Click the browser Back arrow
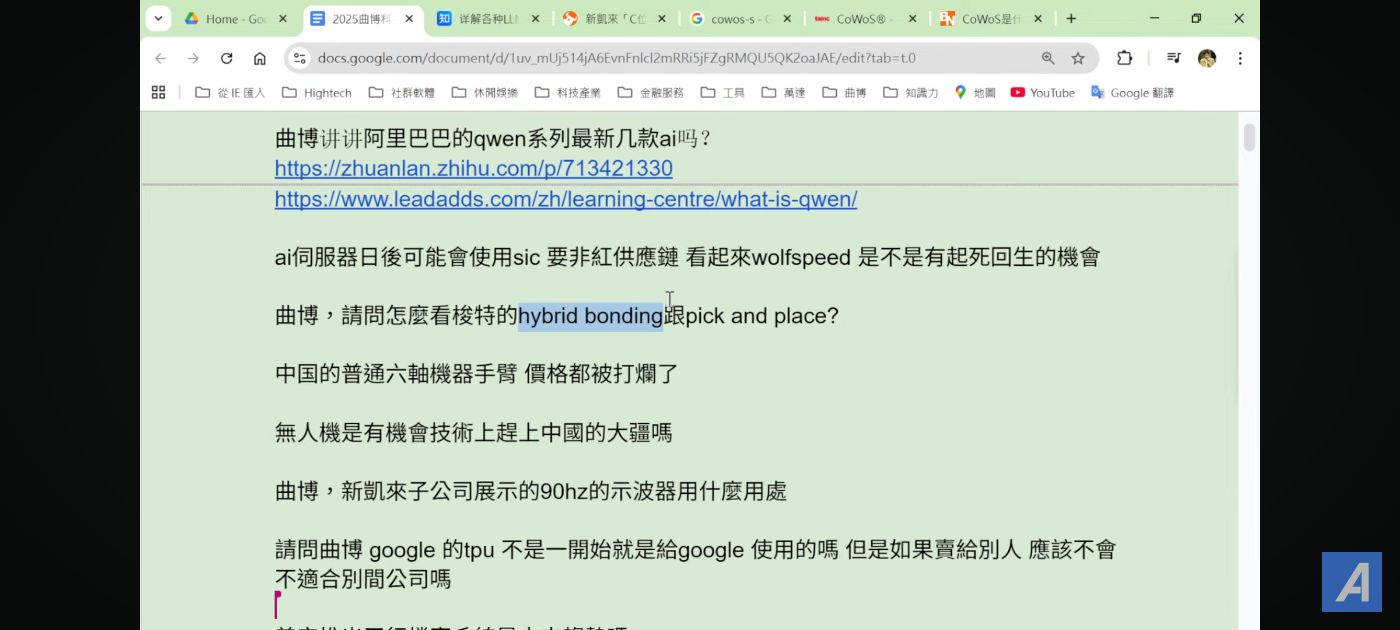Viewport: 1400px width, 630px height. pos(160,58)
